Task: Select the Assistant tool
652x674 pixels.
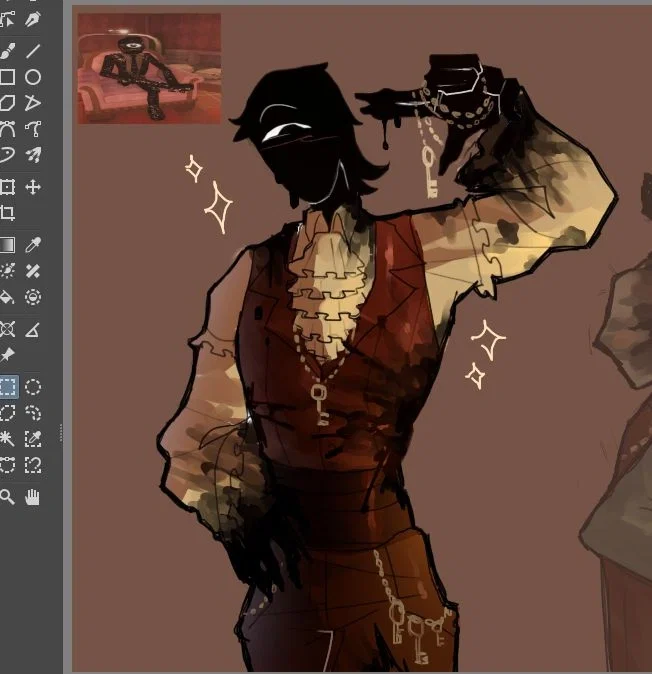Action: point(8,329)
